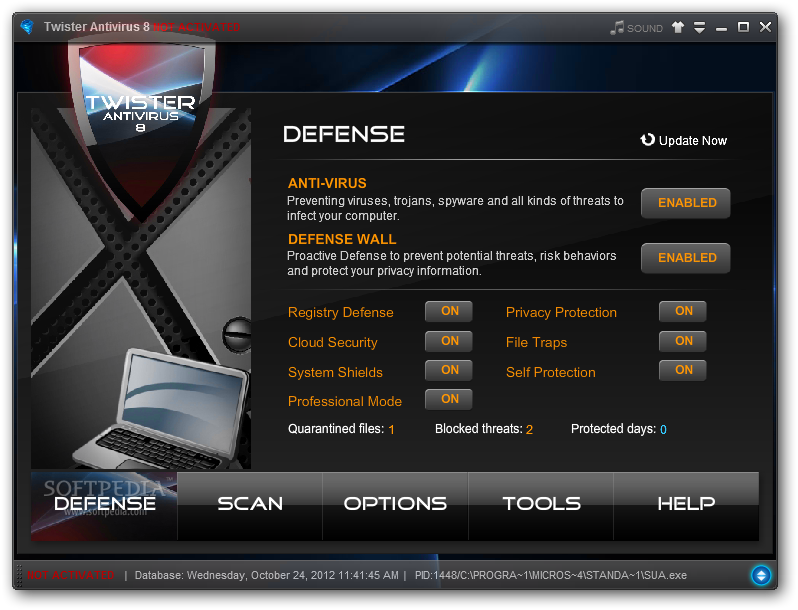The height and width of the screenshot is (610, 798).
Task: Click the Update Now refresh icon
Action: 647,139
